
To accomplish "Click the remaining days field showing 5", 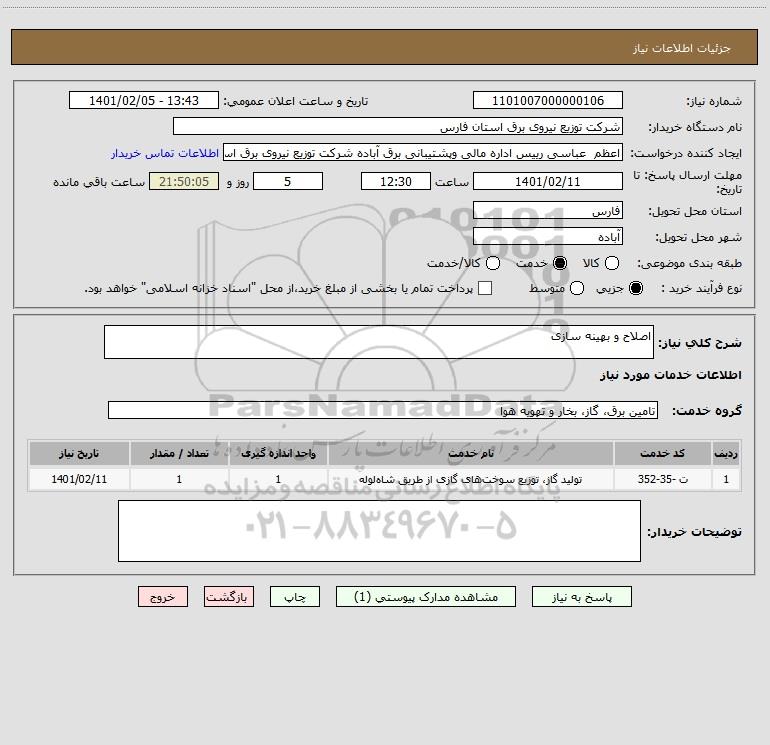I will pos(288,181).
